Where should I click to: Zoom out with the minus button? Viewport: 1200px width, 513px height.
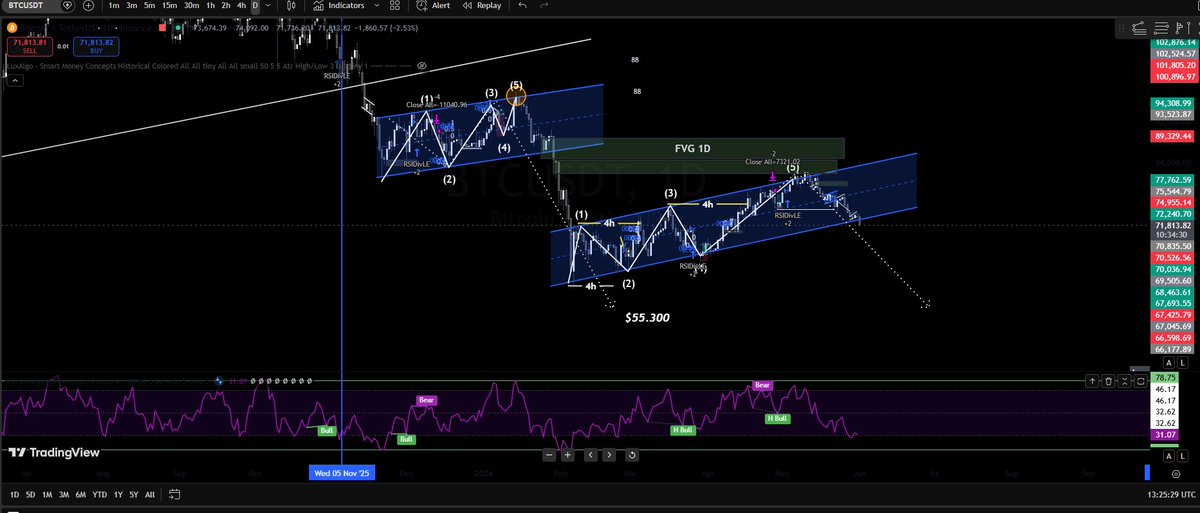(x=549, y=455)
